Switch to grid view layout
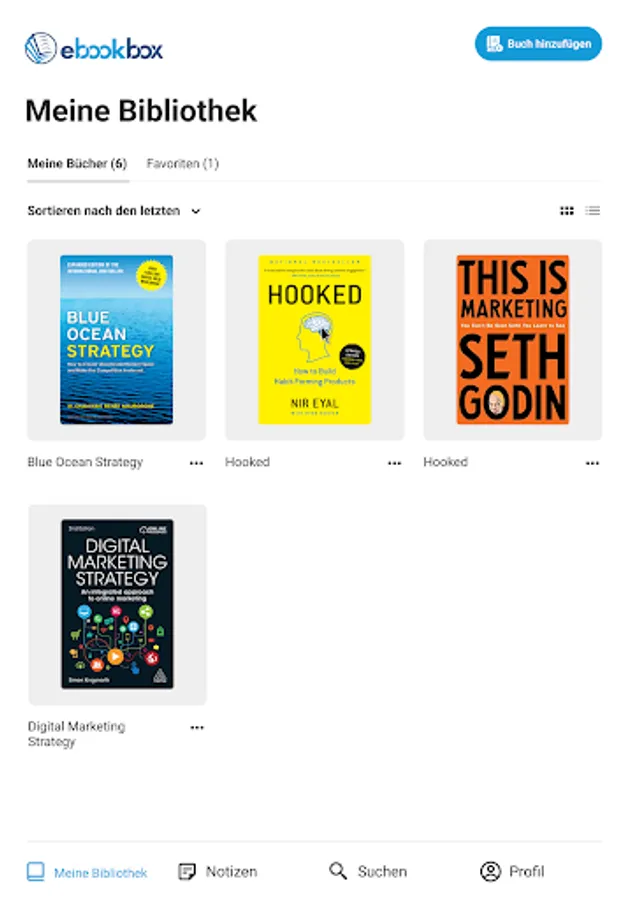The height and width of the screenshot is (900, 626). 566,211
